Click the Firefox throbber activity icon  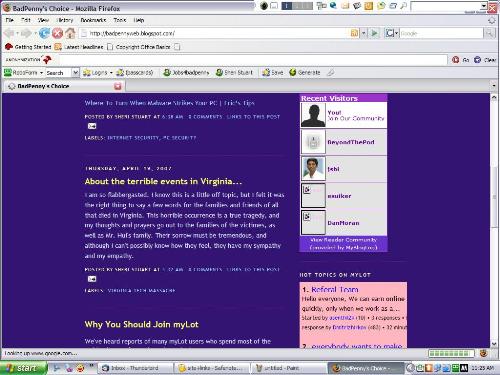click(492, 20)
